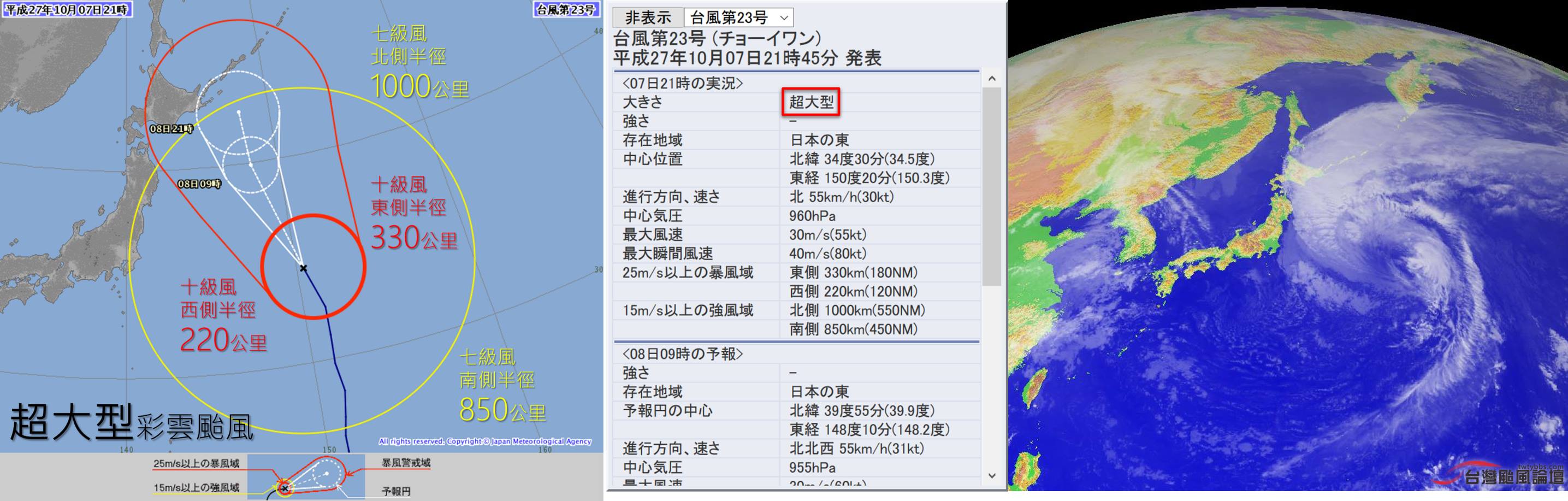Click the 非表示 button

(x=647, y=17)
